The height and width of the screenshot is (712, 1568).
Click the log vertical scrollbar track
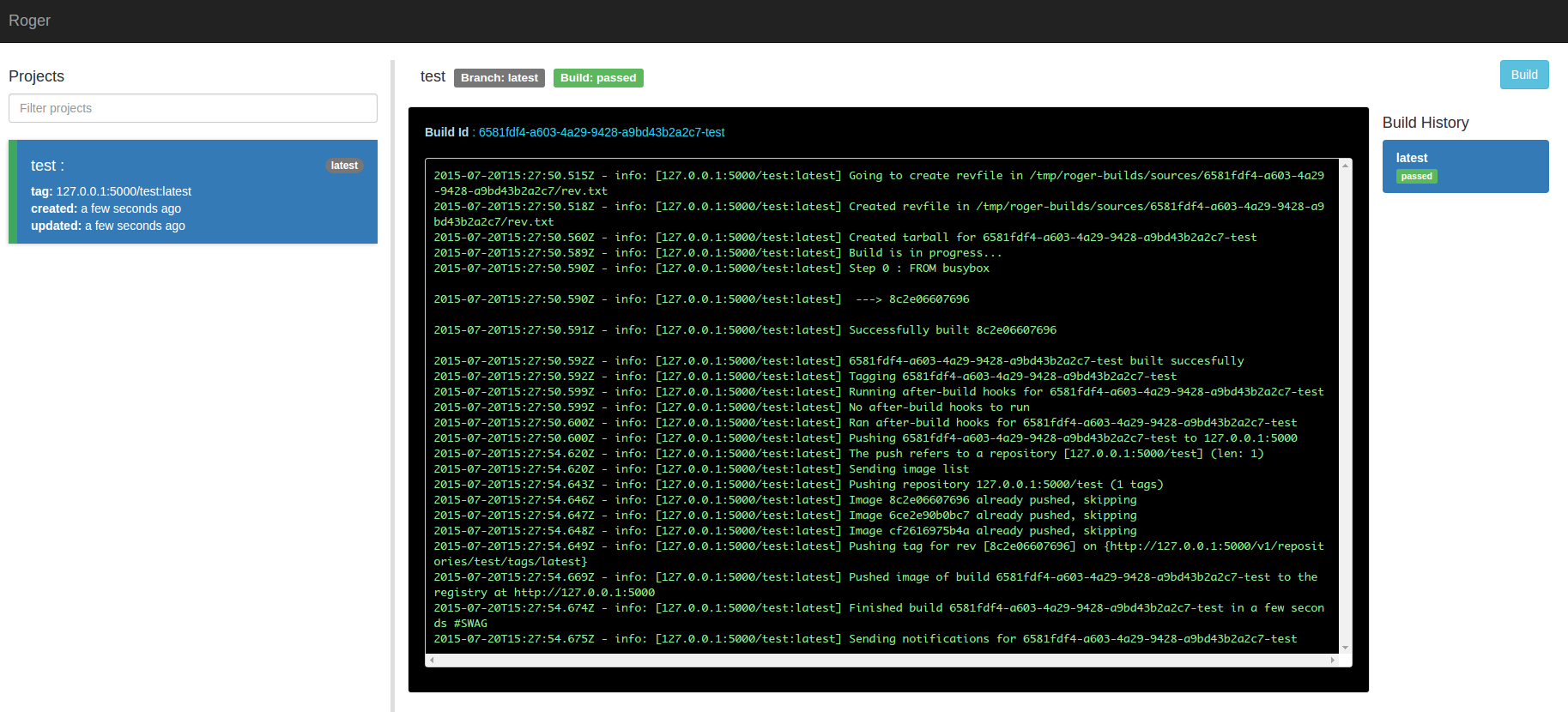pos(1346,406)
